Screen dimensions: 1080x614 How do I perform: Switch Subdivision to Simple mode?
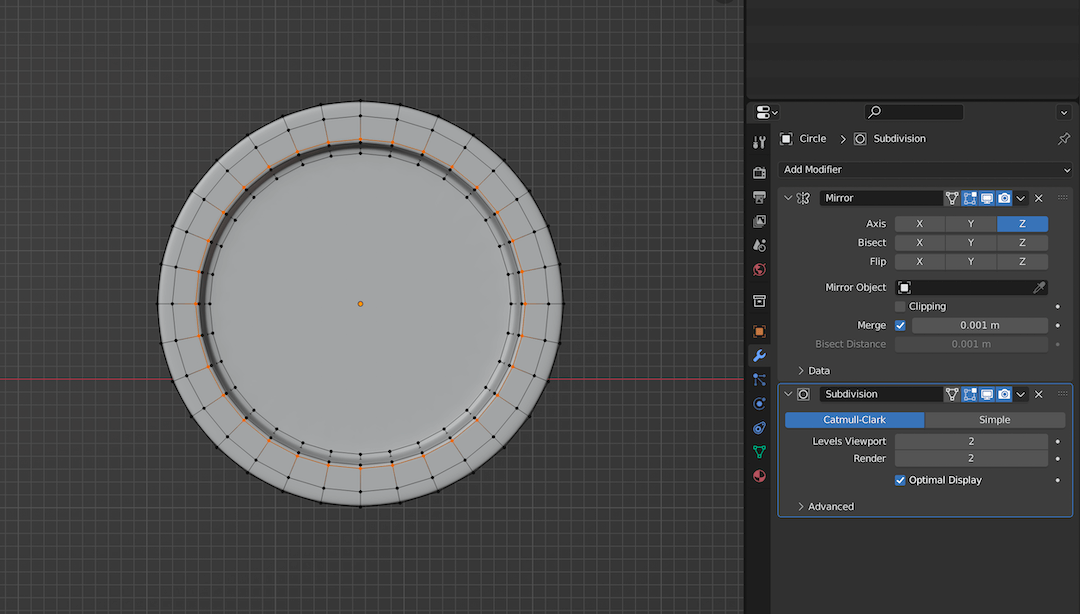pos(995,419)
